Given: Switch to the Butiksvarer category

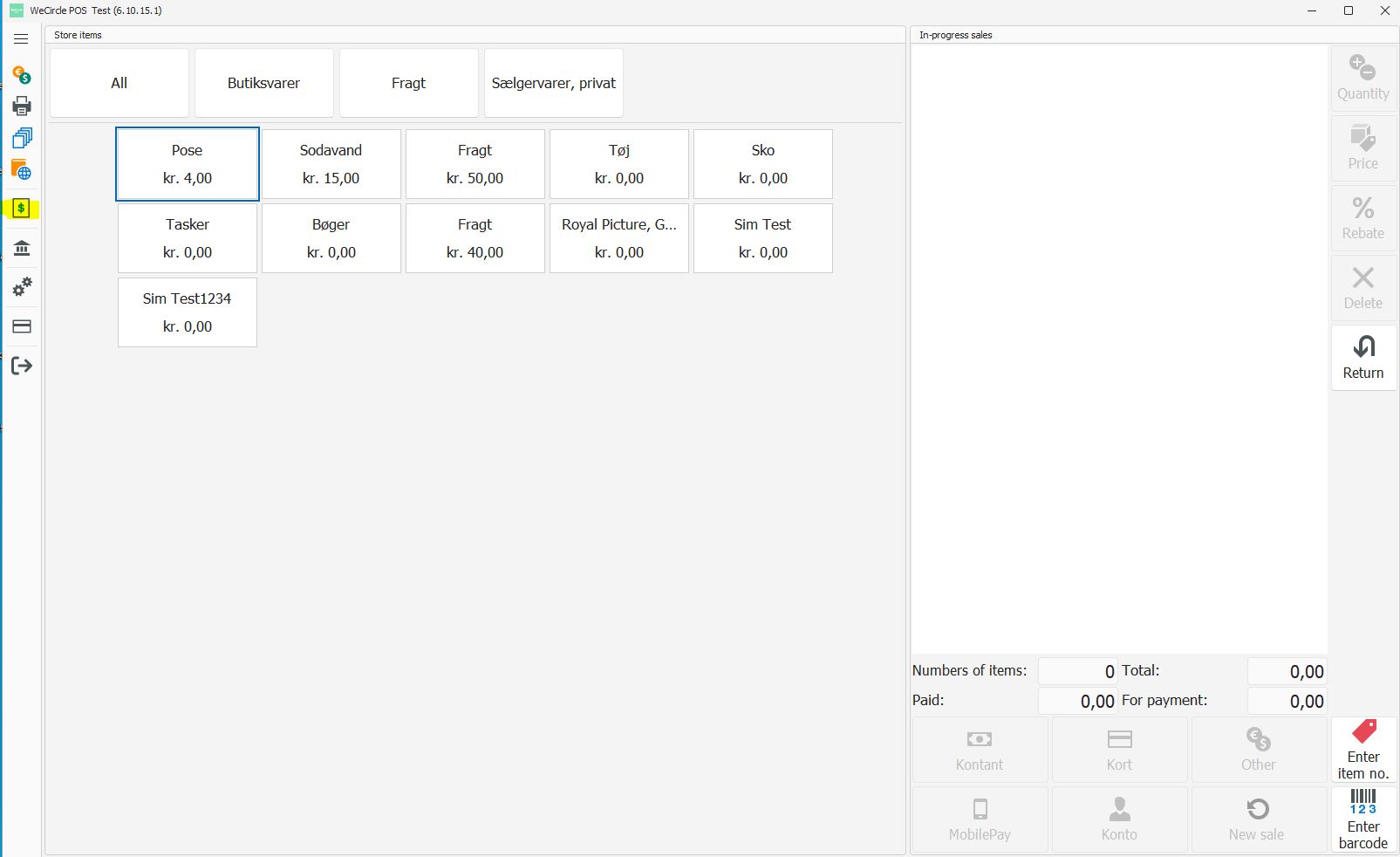Looking at the screenshot, I should (x=264, y=83).
